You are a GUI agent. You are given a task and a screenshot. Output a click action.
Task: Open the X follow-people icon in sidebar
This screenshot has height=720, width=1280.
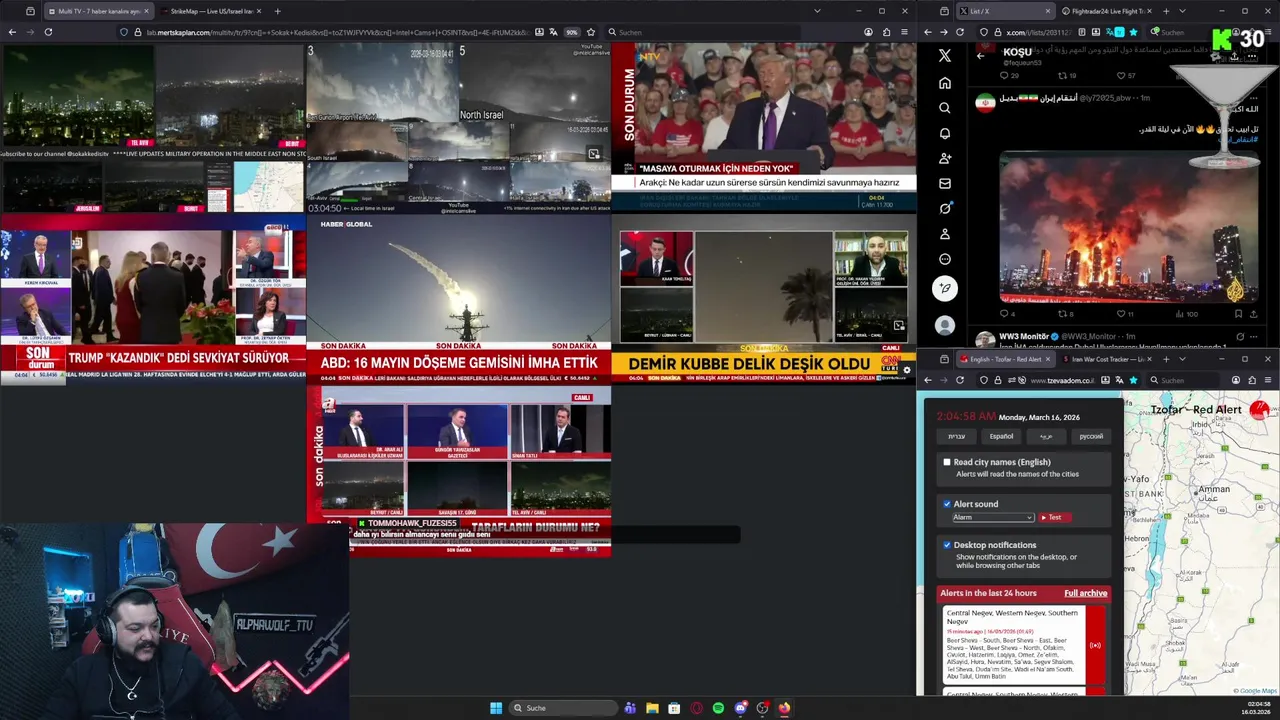945,158
